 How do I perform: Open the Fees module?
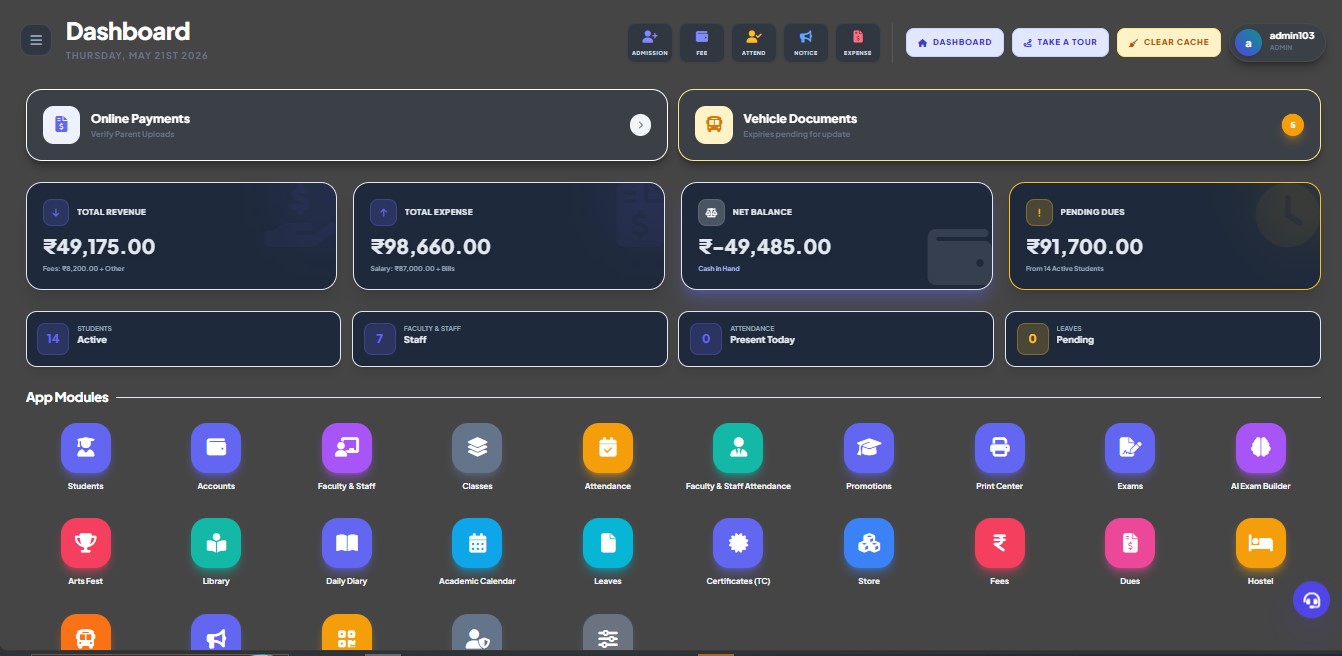[x=1000, y=543]
